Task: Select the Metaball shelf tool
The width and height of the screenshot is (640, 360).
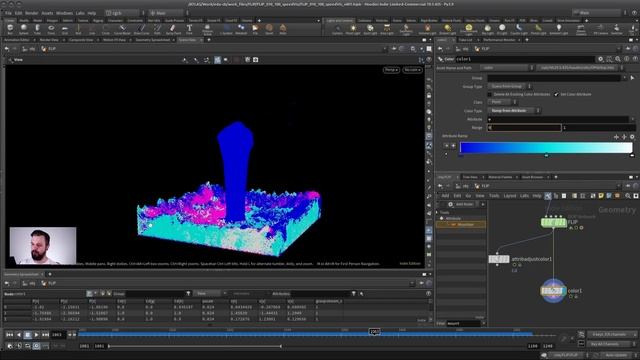Action: click(x=241, y=29)
